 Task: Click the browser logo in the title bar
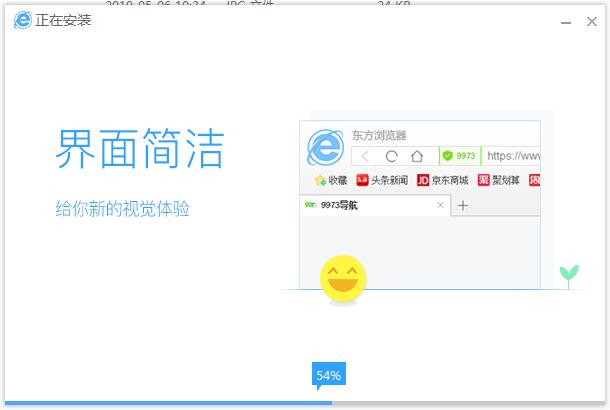tap(22, 20)
